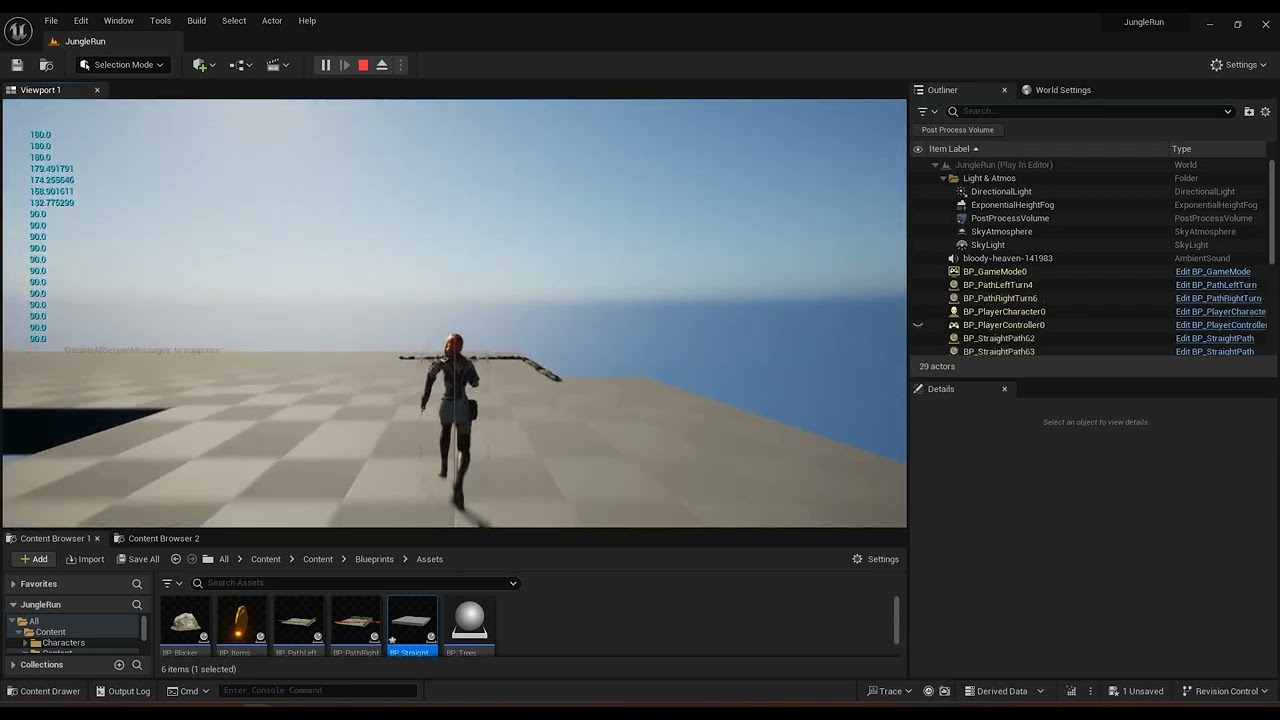Open the Output Log

pos(122,691)
